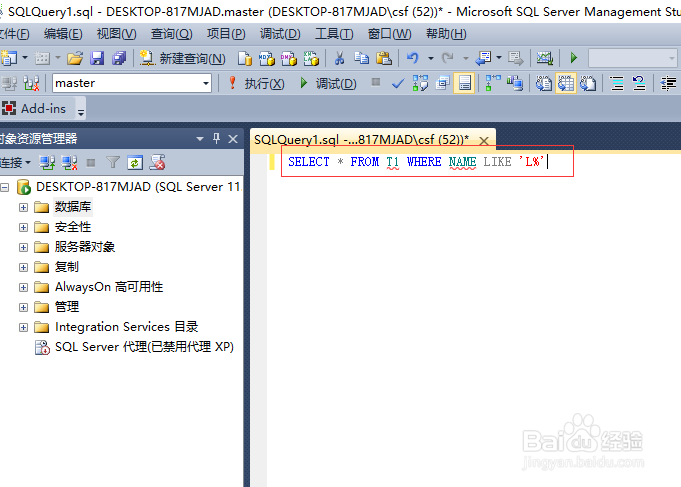Click the Debug (调试) button with green arrow
Viewport: 681px width, 487px height.
[327, 83]
